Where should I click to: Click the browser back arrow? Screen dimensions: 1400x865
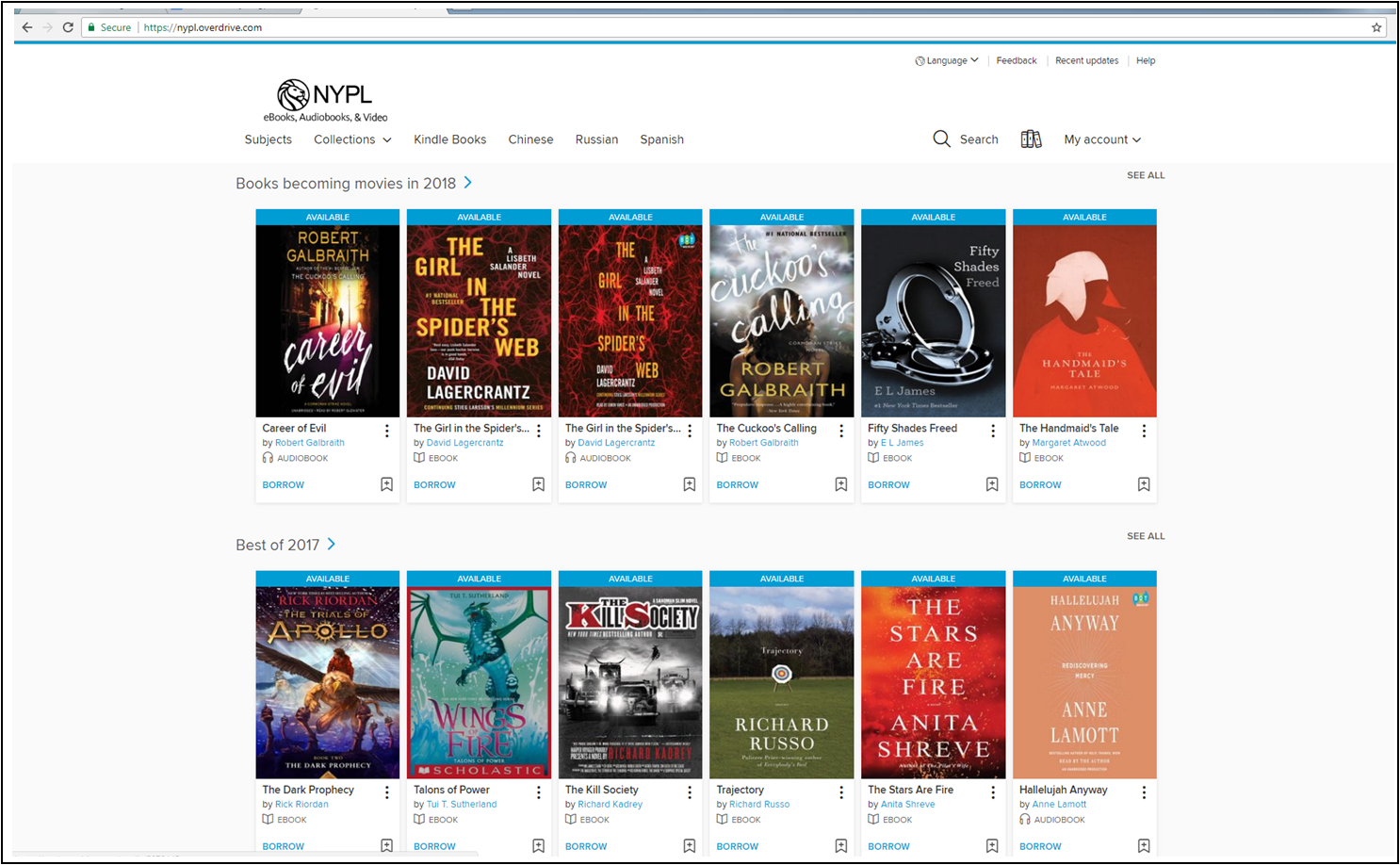(27, 27)
